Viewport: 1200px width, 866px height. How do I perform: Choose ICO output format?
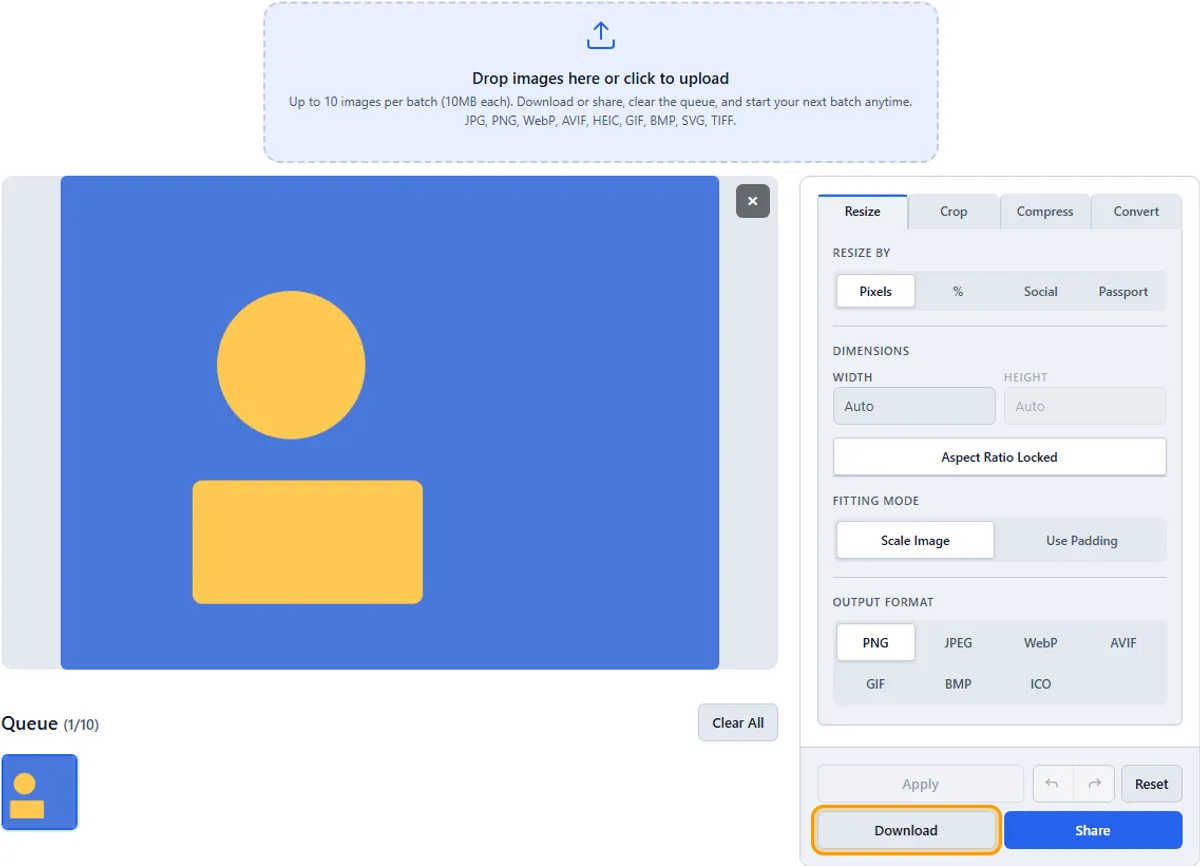[x=1040, y=684]
